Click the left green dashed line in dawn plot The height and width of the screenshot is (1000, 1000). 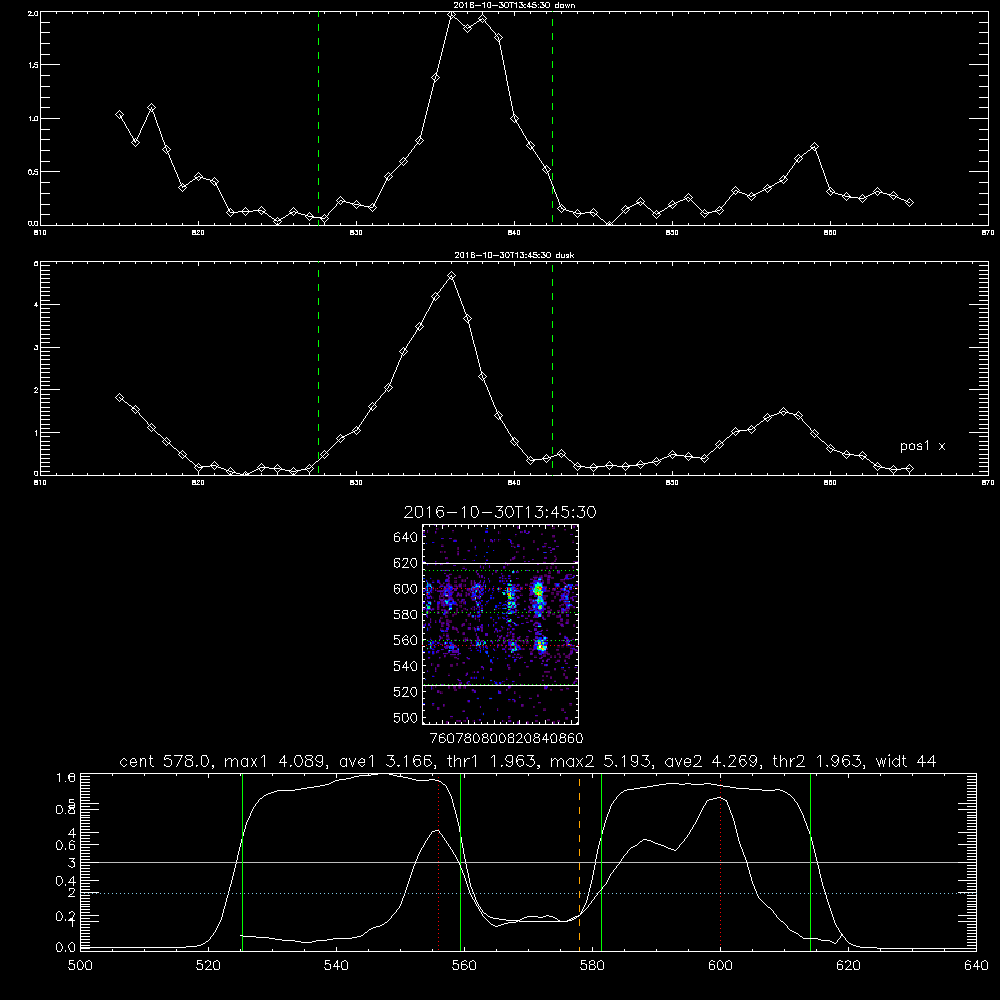click(318, 118)
